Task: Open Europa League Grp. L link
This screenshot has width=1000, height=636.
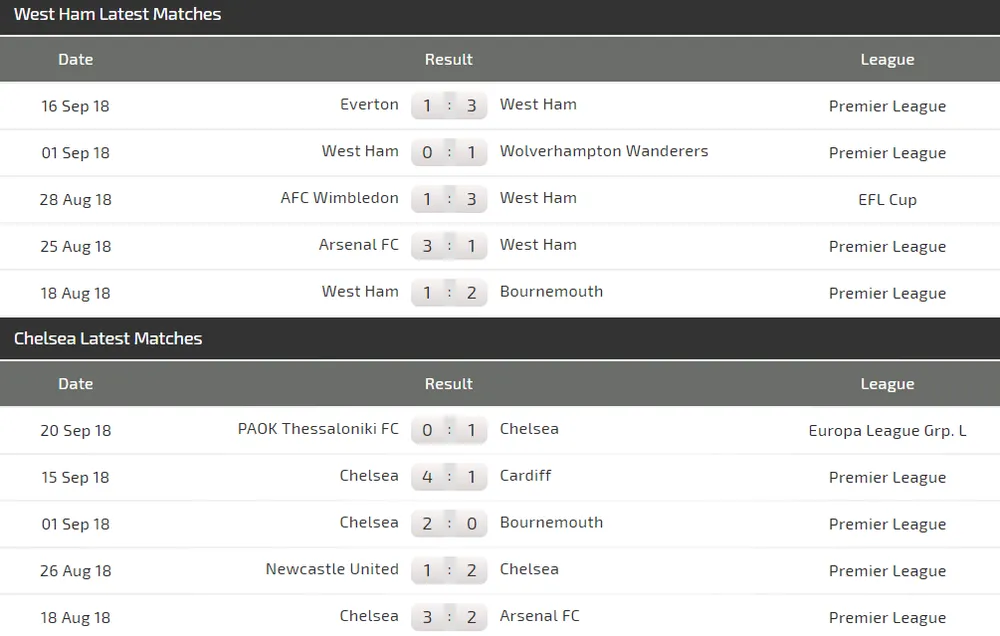Action: 887,431
